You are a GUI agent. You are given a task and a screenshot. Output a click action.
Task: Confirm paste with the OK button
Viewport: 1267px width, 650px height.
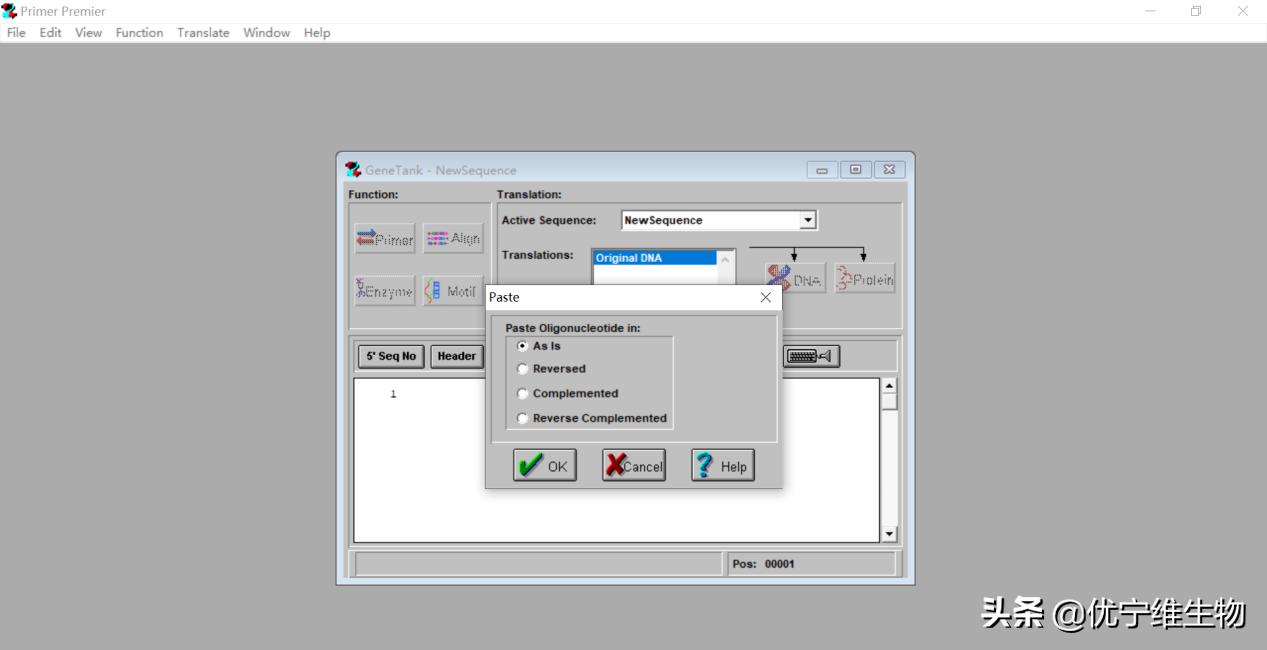coord(544,466)
